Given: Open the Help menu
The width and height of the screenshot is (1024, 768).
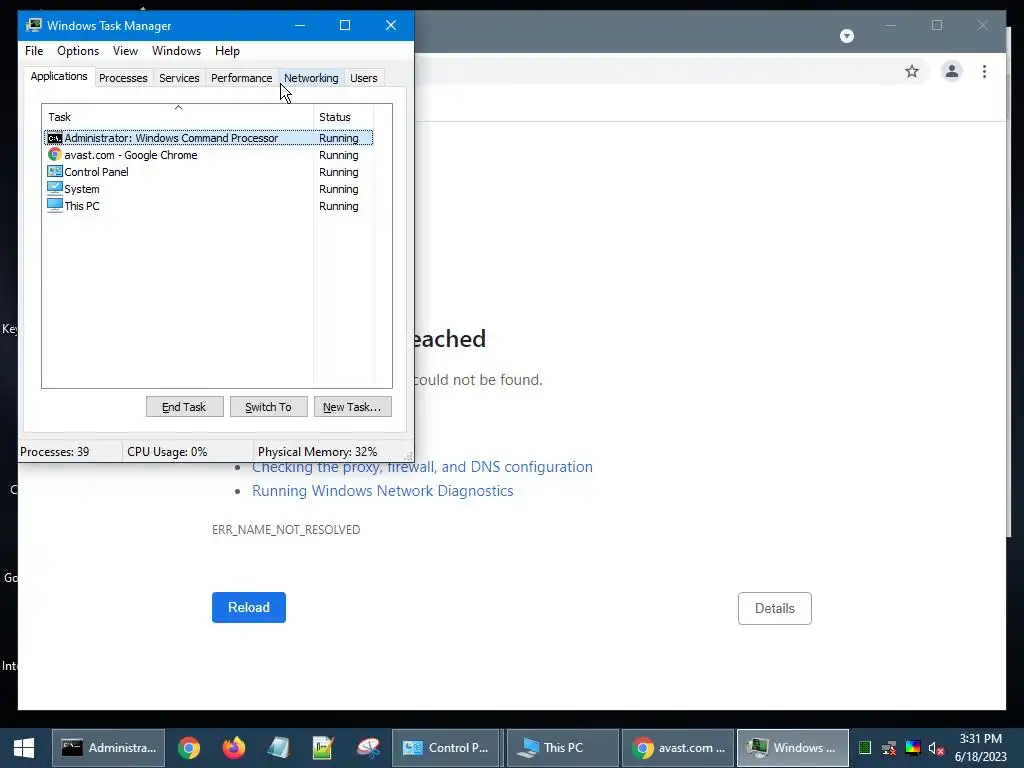Looking at the screenshot, I should pos(227,51).
